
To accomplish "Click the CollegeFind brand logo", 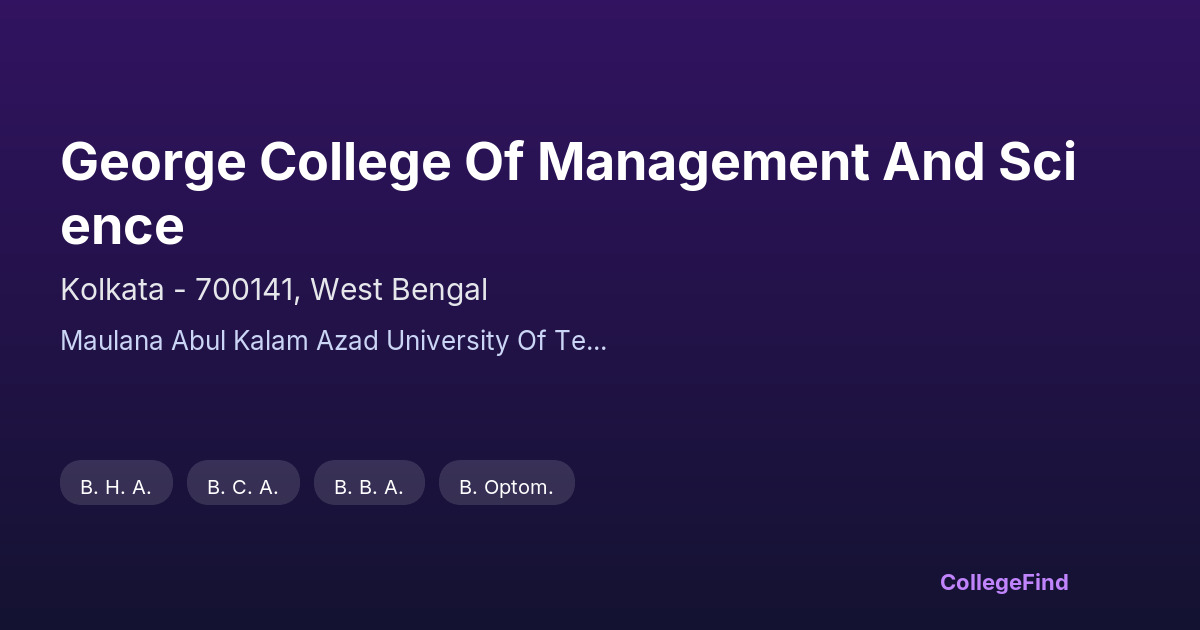I will [1003, 582].
